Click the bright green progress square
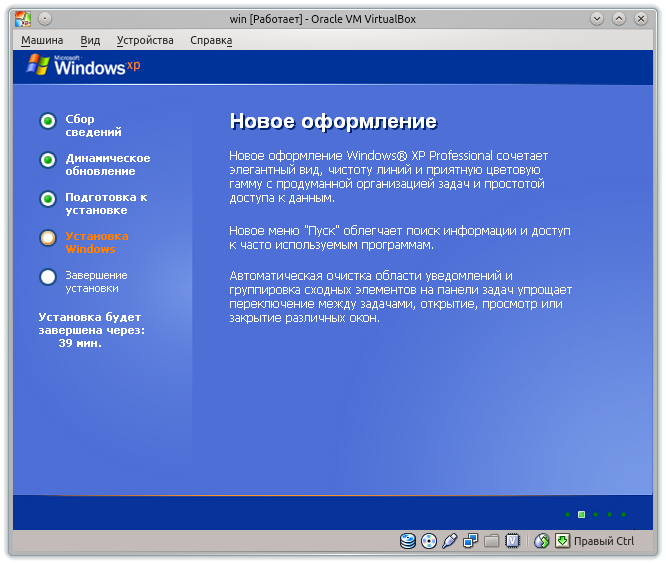 point(581,515)
